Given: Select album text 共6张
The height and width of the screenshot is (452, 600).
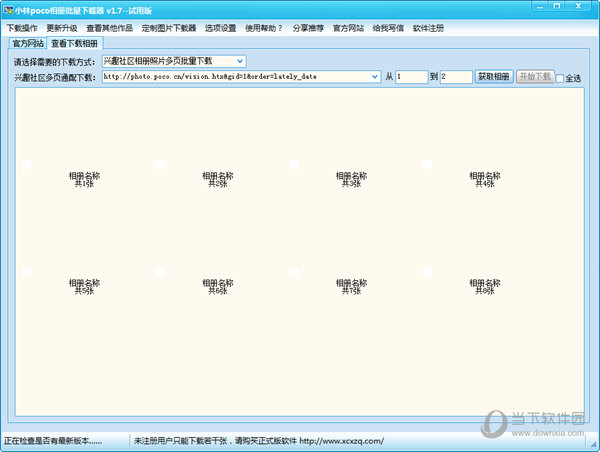Looking at the screenshot, I should pos(218,291).
